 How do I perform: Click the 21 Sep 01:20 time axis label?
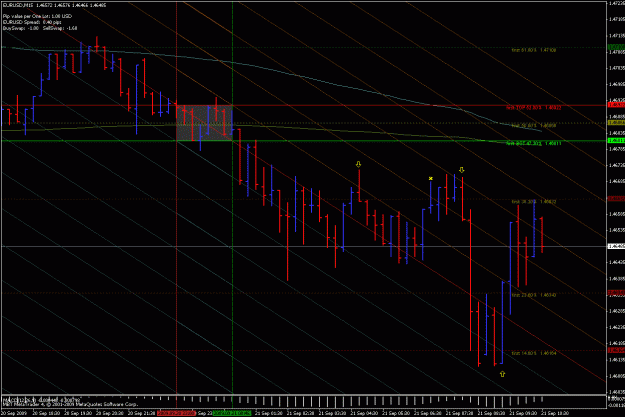pos(269,413)
